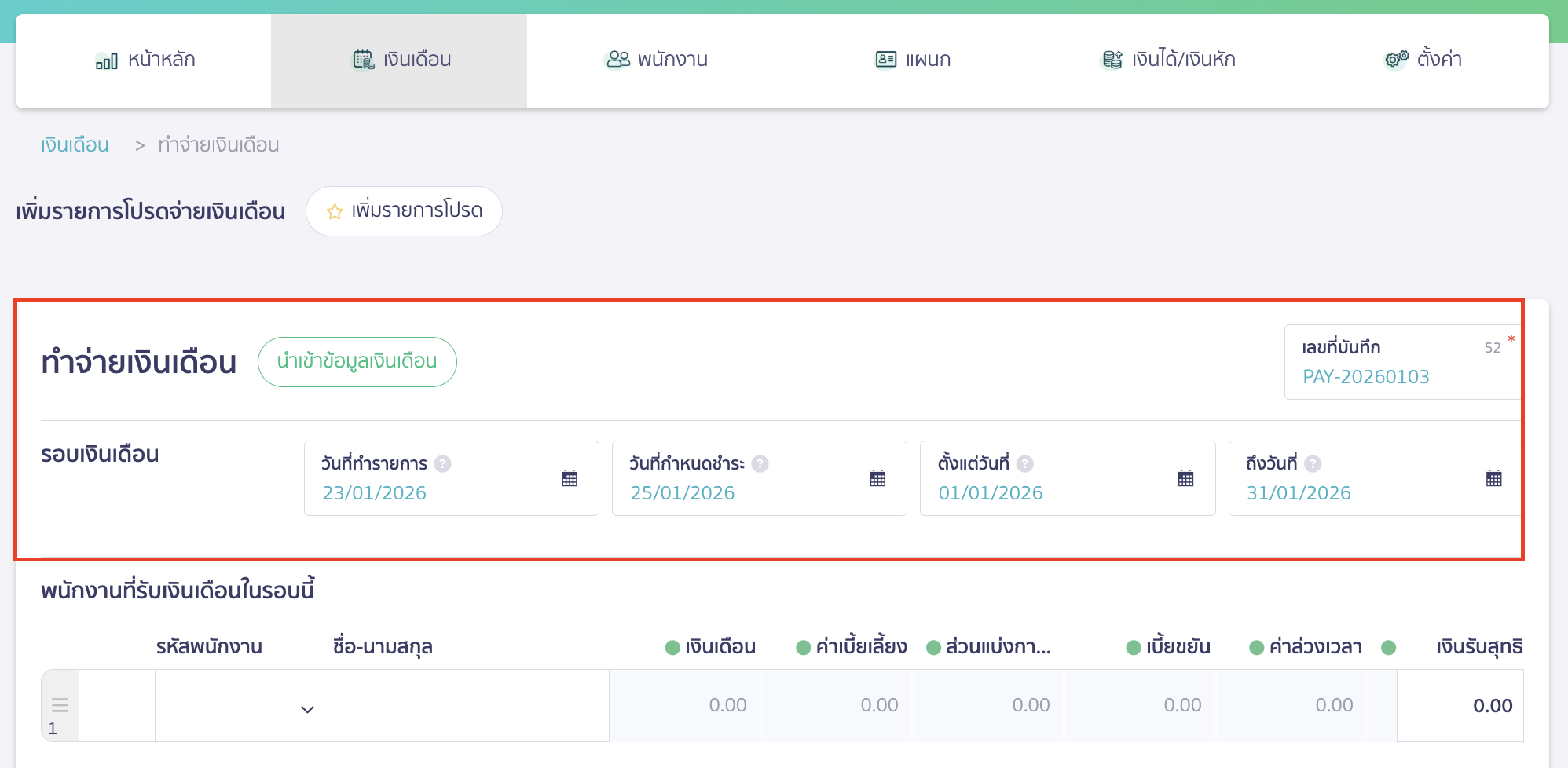Open เงินได้/เงินหัก tab
Viewport: 1568px width, 768px height.
[x=1169, y=60]
